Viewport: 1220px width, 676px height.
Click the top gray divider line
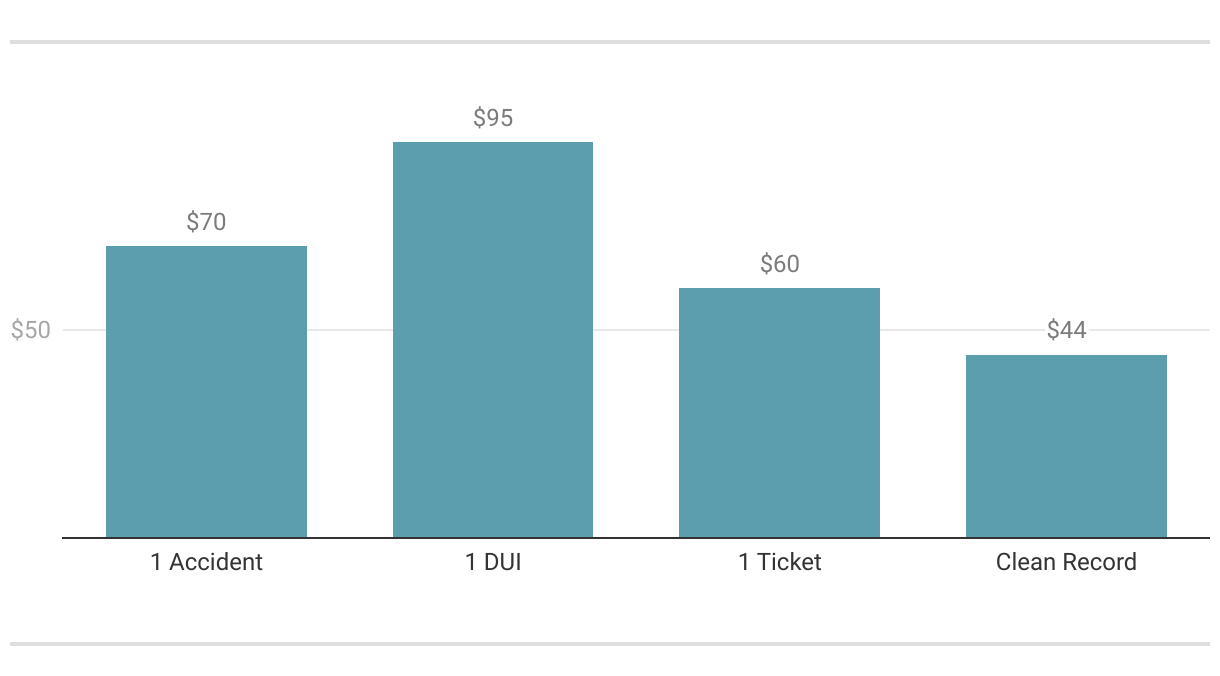click(x=610, y=42)
